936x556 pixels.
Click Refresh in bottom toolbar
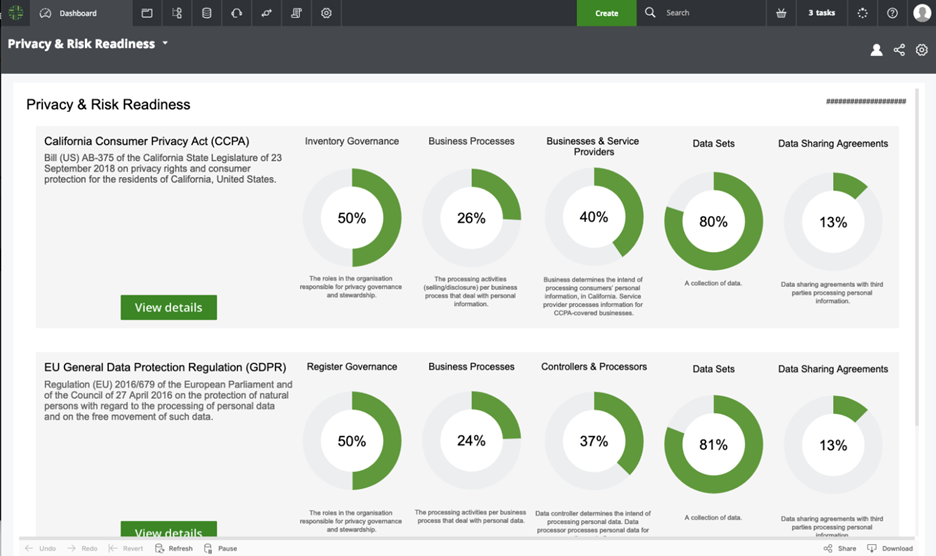tap(174, 548)
